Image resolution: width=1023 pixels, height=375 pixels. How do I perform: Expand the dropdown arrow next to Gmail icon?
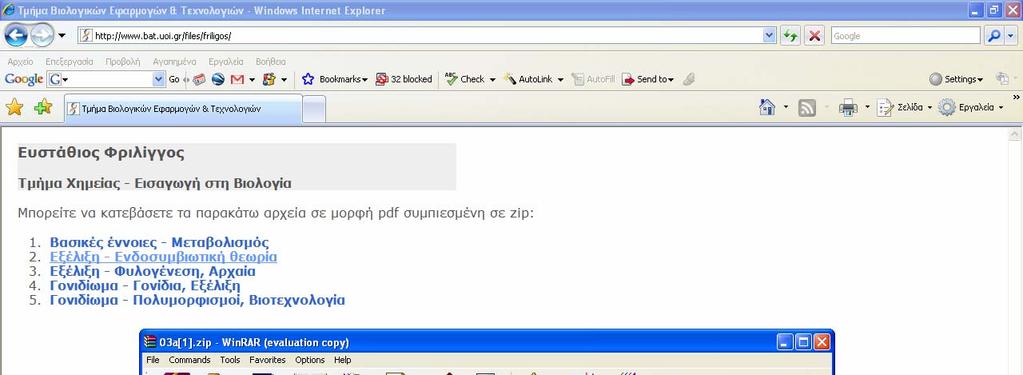click(x=252, y=80)
